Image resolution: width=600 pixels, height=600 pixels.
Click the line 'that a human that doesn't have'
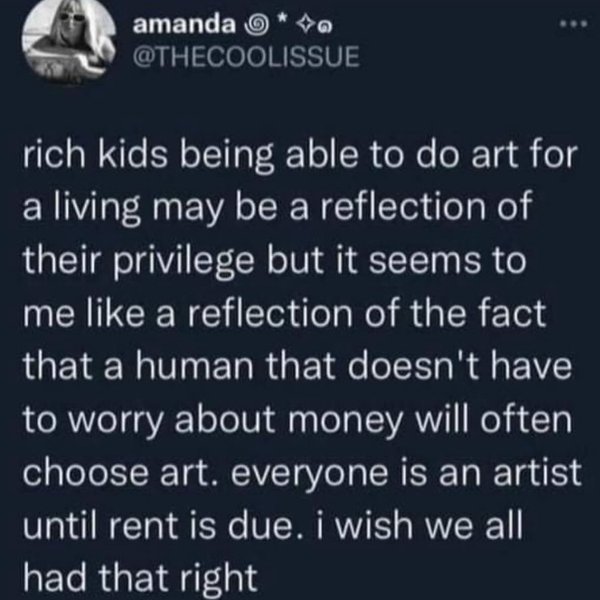pos(298,367)
